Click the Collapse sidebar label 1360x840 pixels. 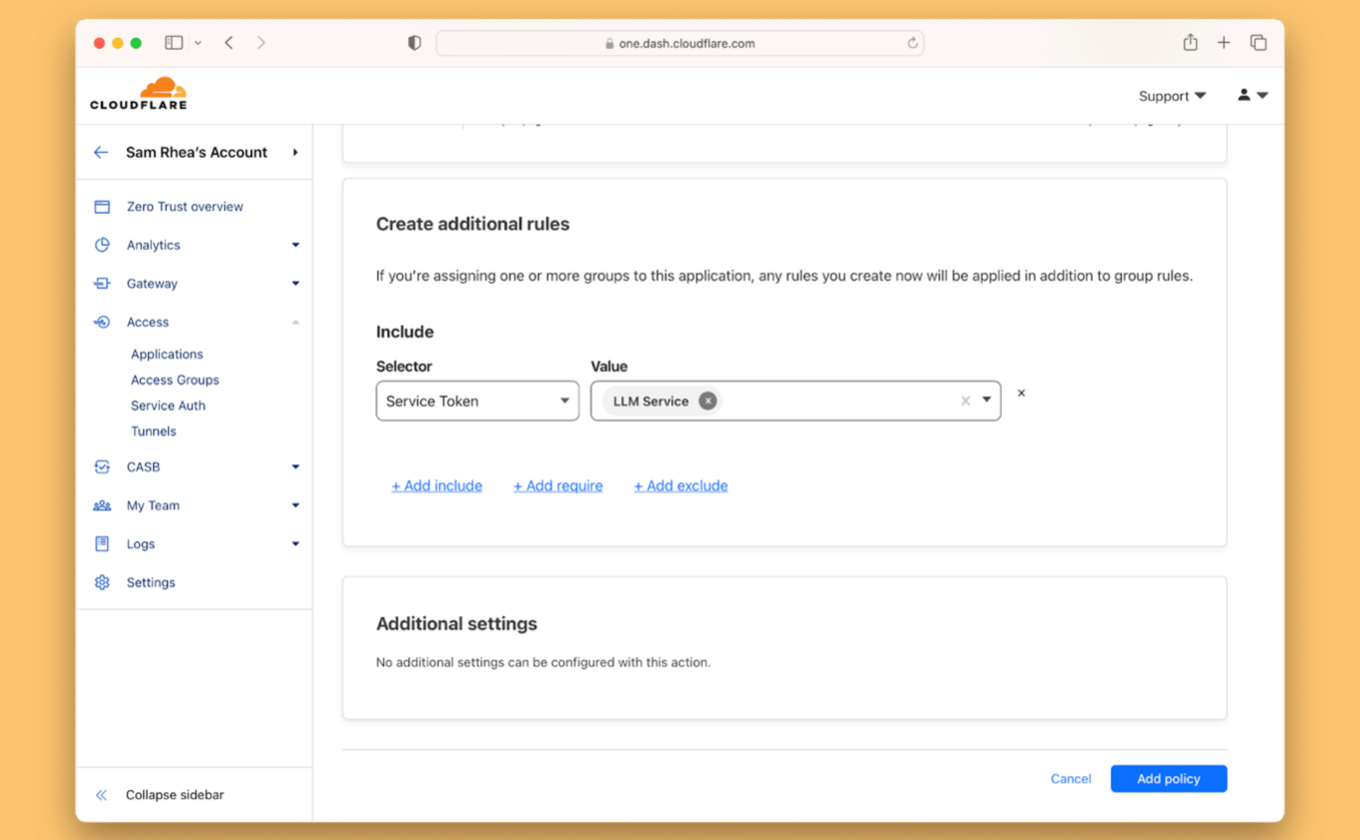175,795
